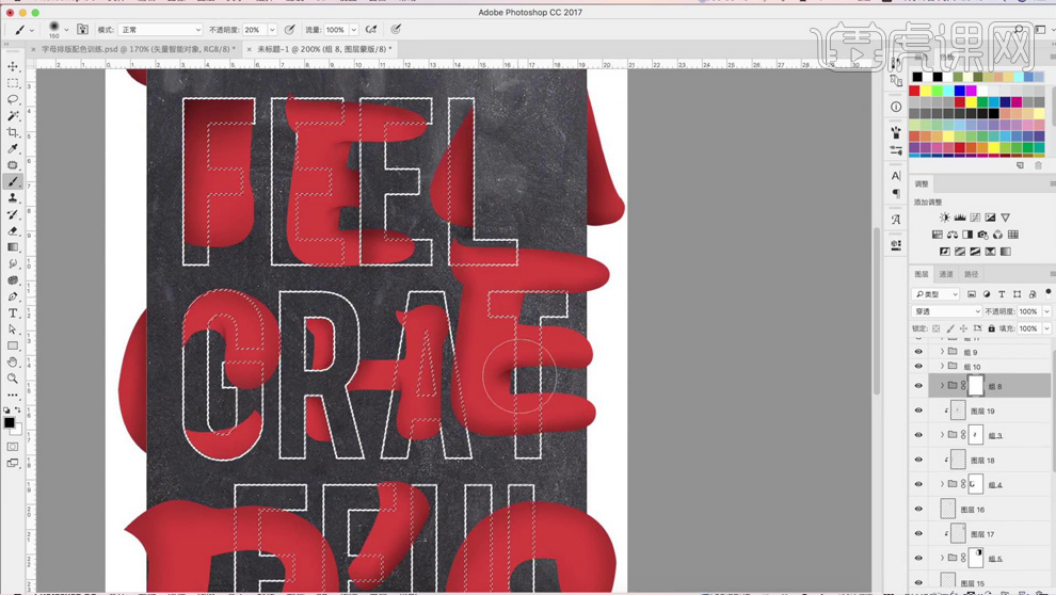Screen dimensions: 1056x596
Task: Open layer filter 类型 dropdown
Action: click(x=935, y=294)
